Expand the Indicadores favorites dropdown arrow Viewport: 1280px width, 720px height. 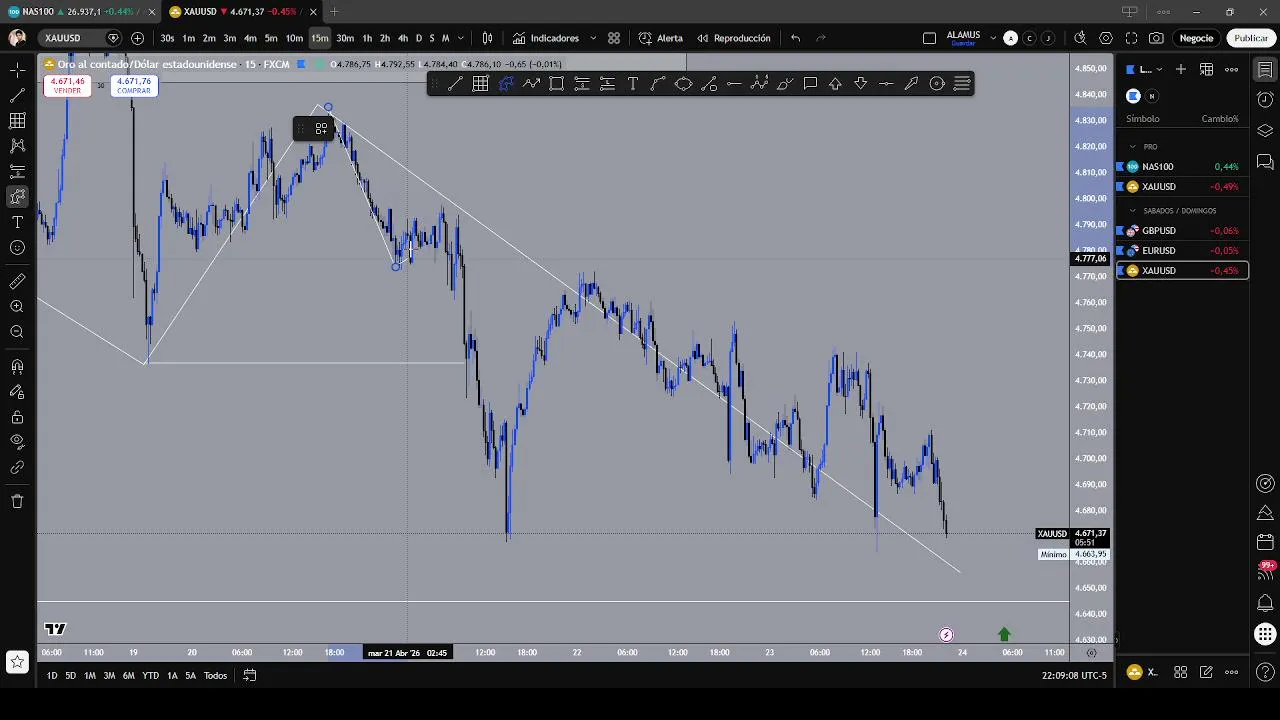[x=593, y=38]
